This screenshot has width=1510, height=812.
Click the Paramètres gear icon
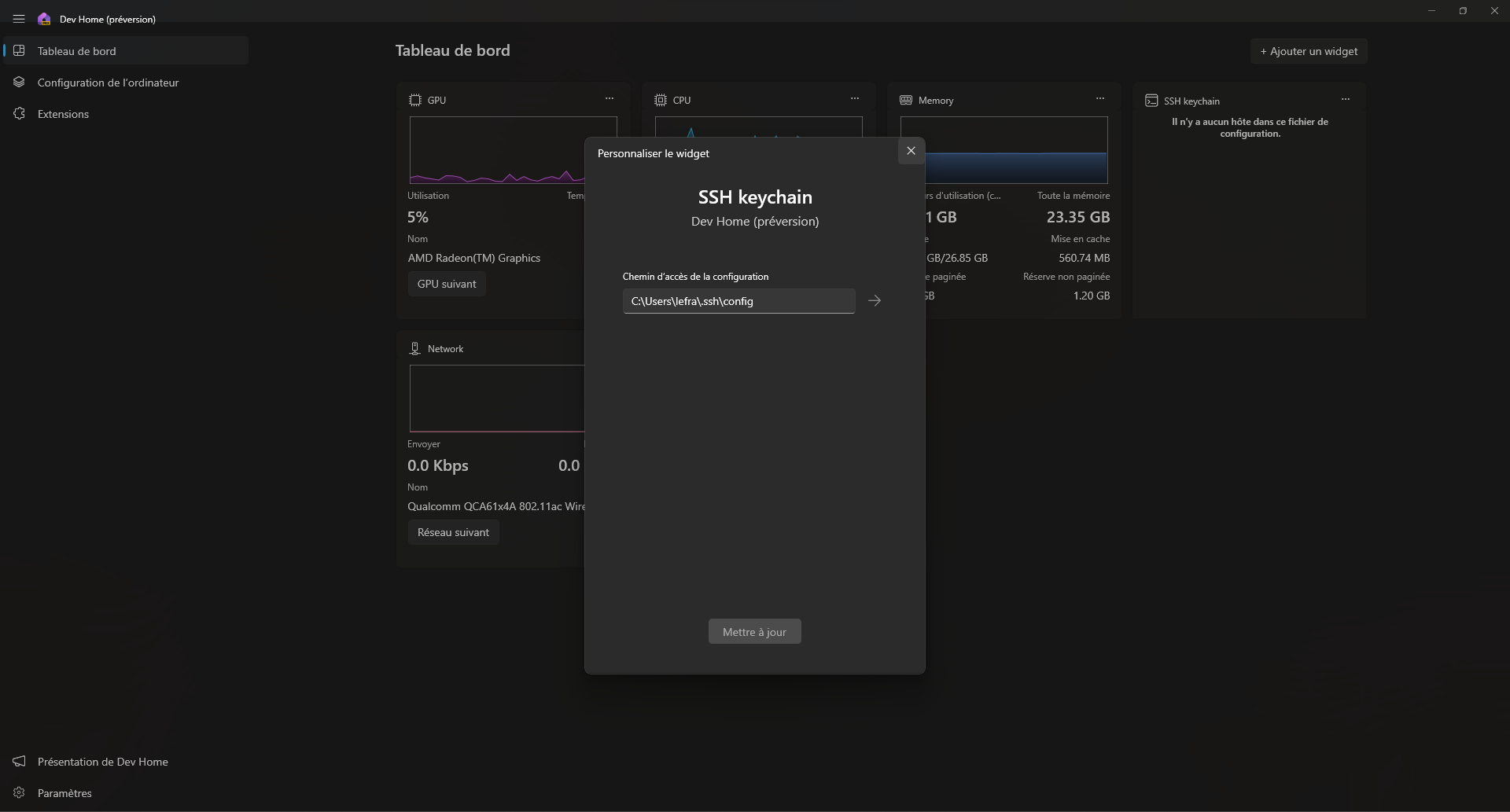[x=18, y=792]
